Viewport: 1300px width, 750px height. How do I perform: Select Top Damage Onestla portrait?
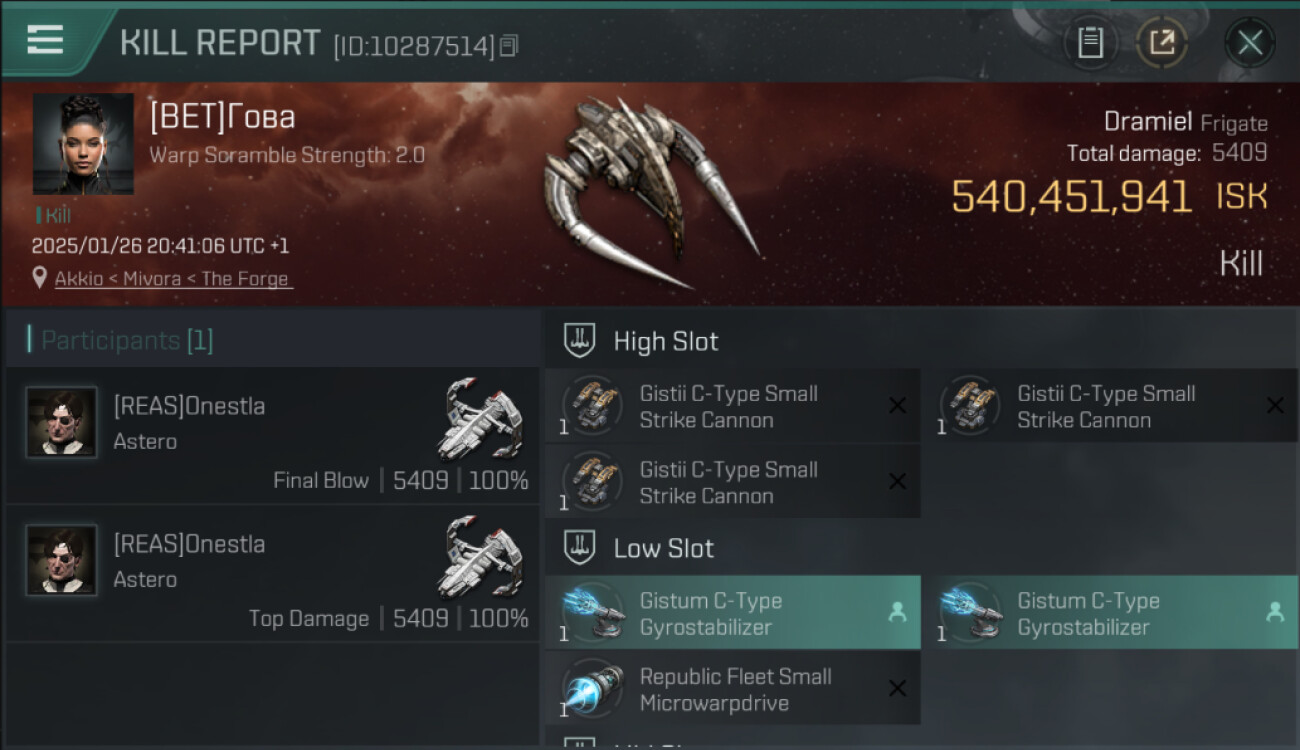coord(62,561)
